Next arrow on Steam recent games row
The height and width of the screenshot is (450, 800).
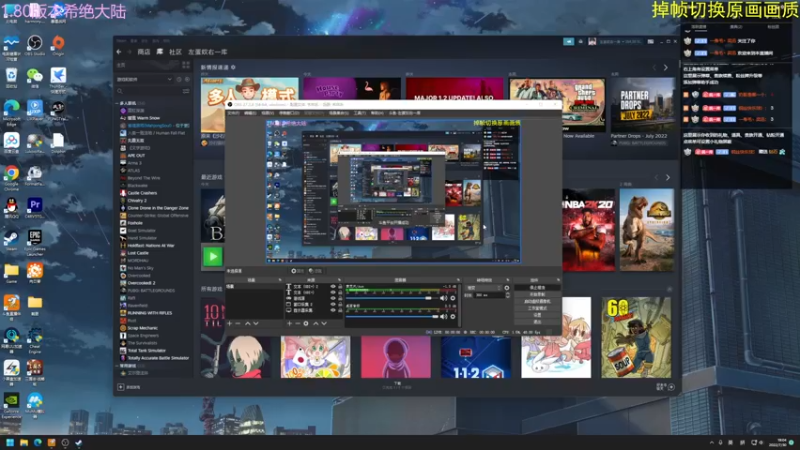pos(668,178)
